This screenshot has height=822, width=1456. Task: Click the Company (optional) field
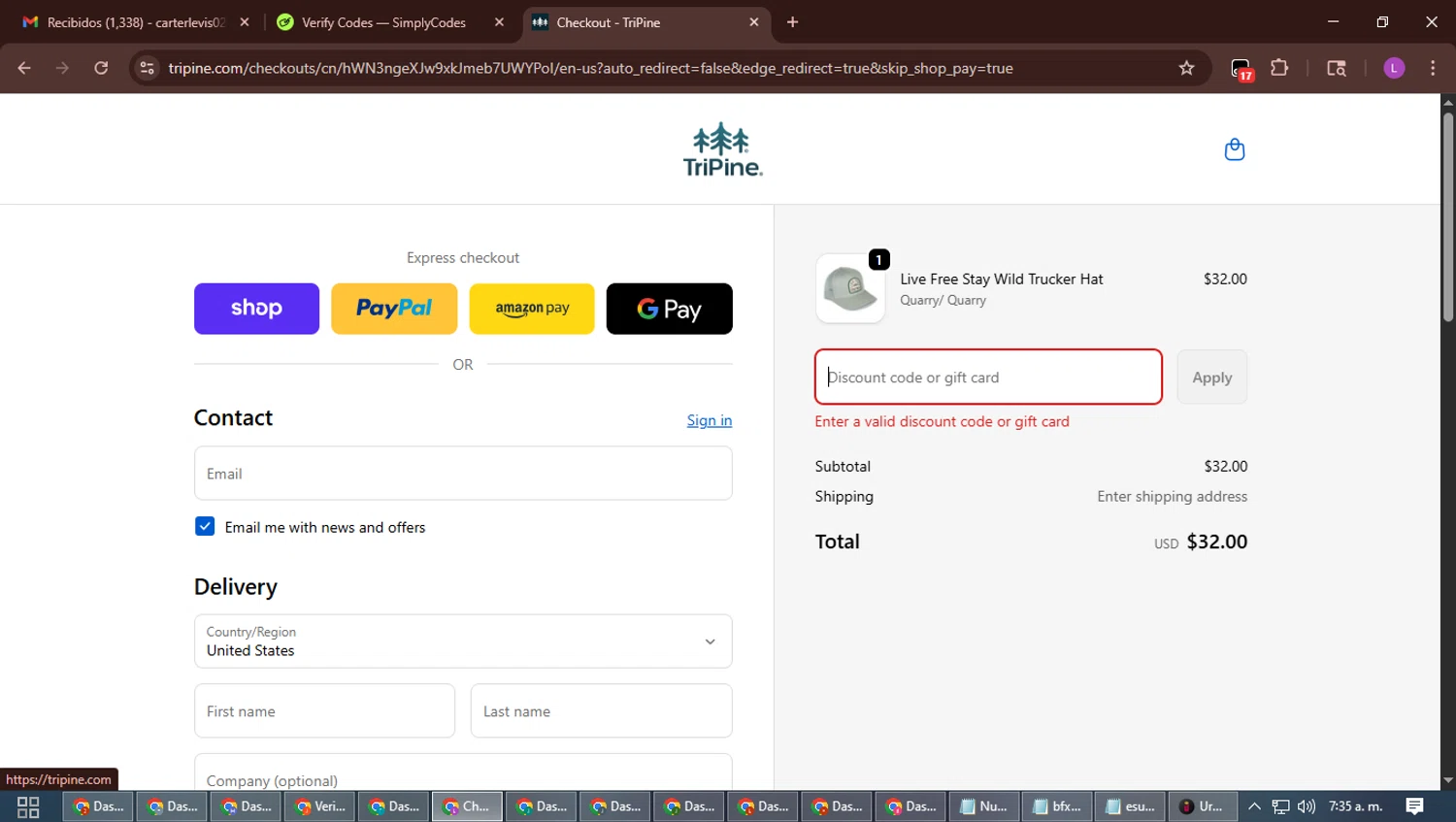click(x=463, y=773)
